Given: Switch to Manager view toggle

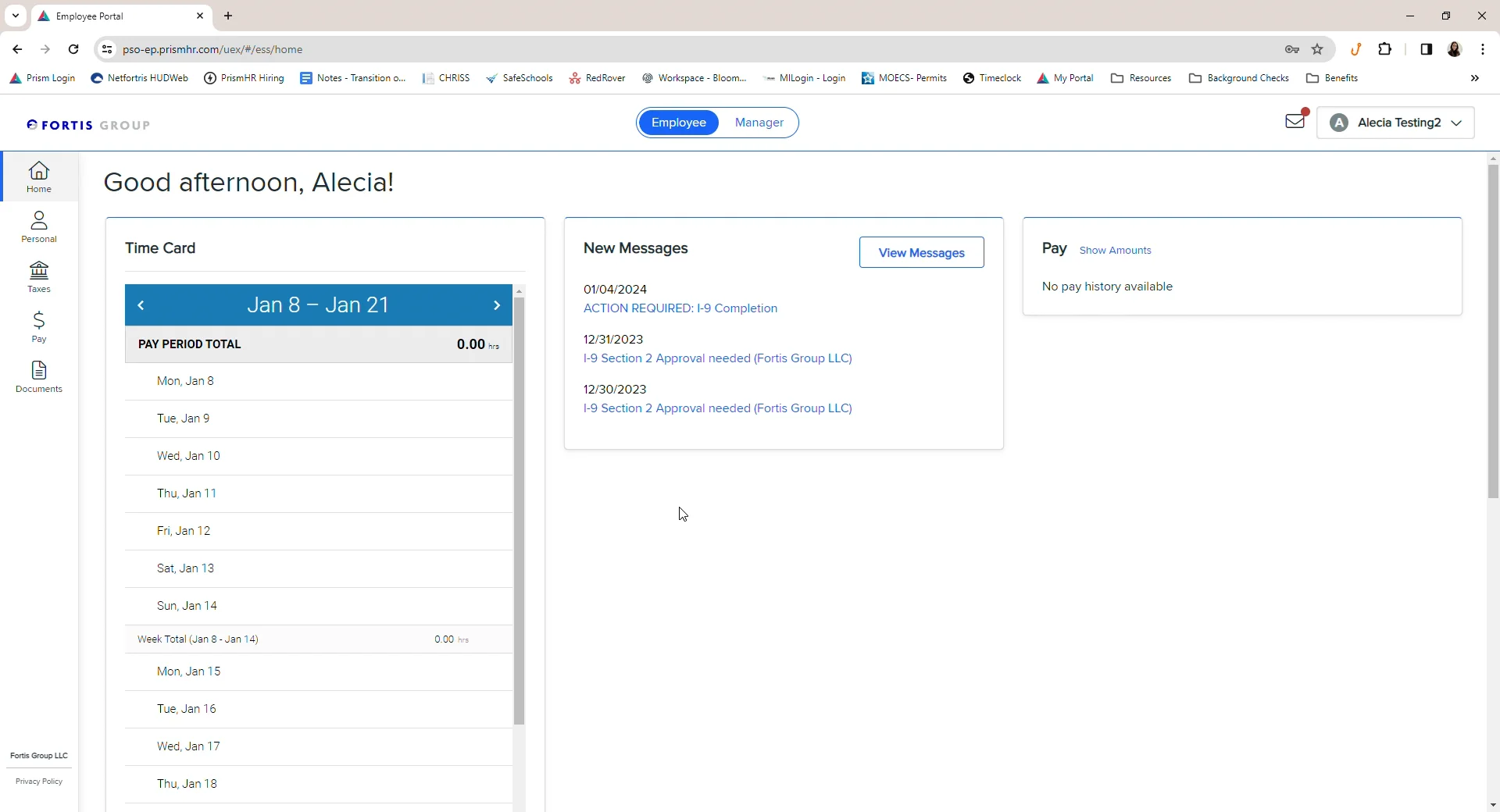Looking at the screenshot, I should [x=759, y=123].
